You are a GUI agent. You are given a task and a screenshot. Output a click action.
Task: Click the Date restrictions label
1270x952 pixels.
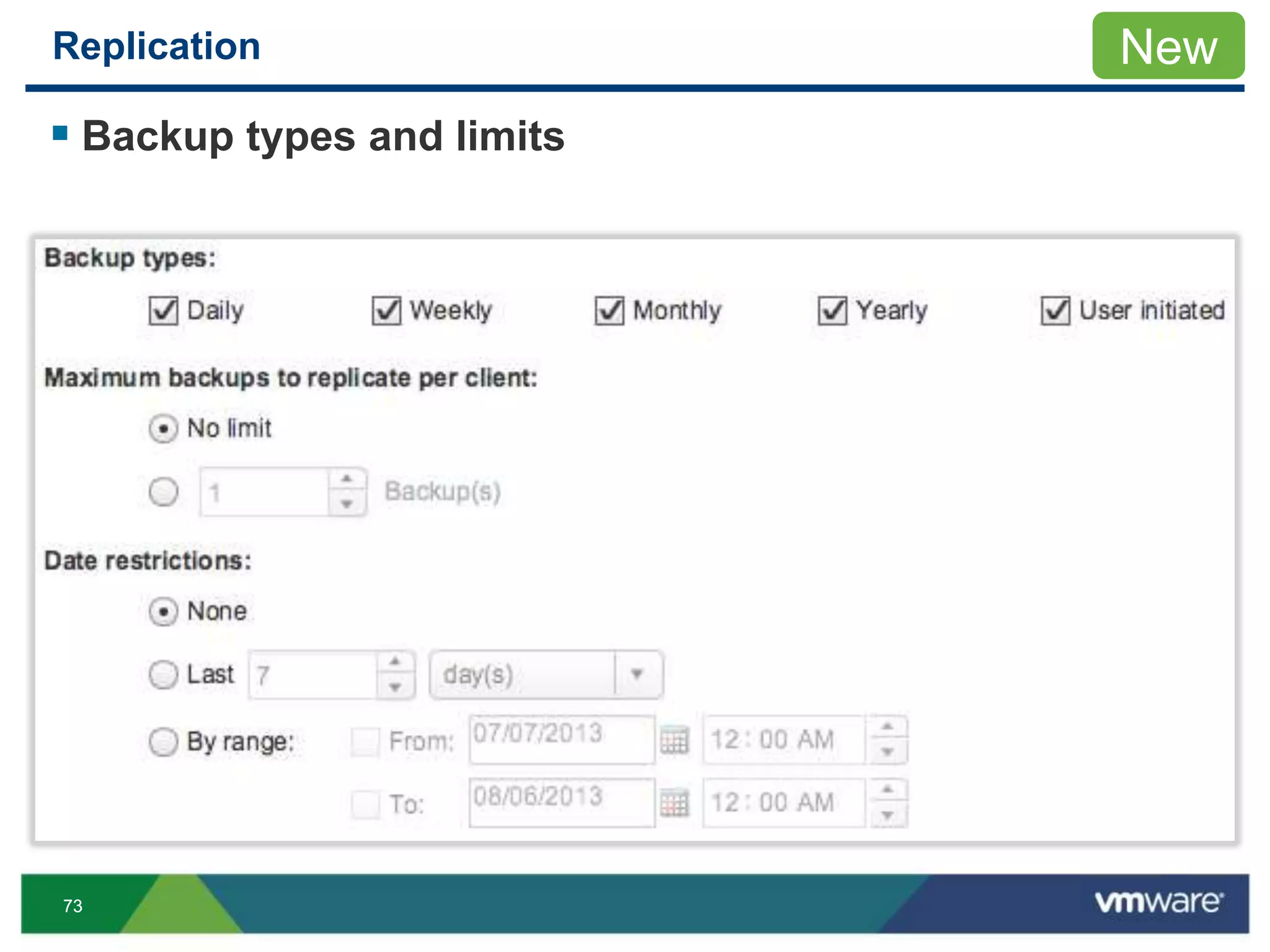[148, 561]
